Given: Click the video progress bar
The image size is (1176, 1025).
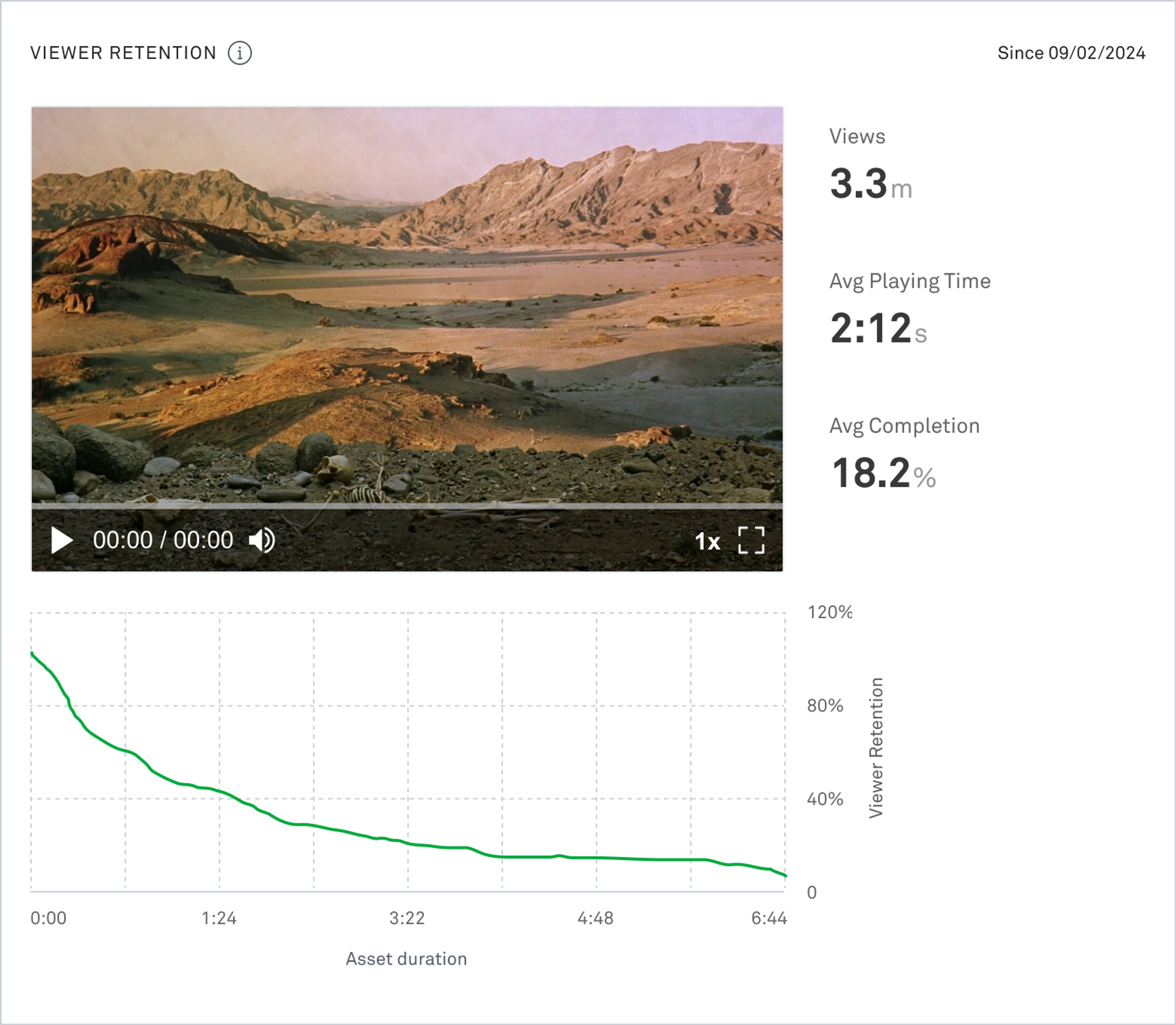Looking at the screenshot, I should click(407, 506).
